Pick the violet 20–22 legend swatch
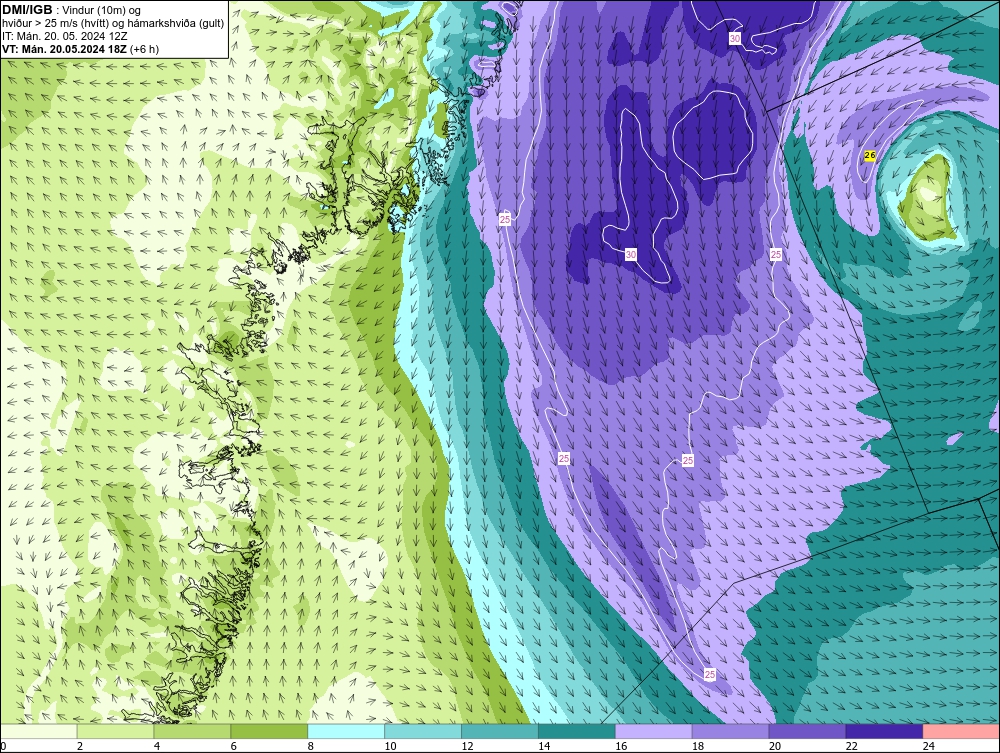1000x753 pixels. (807, 731)
